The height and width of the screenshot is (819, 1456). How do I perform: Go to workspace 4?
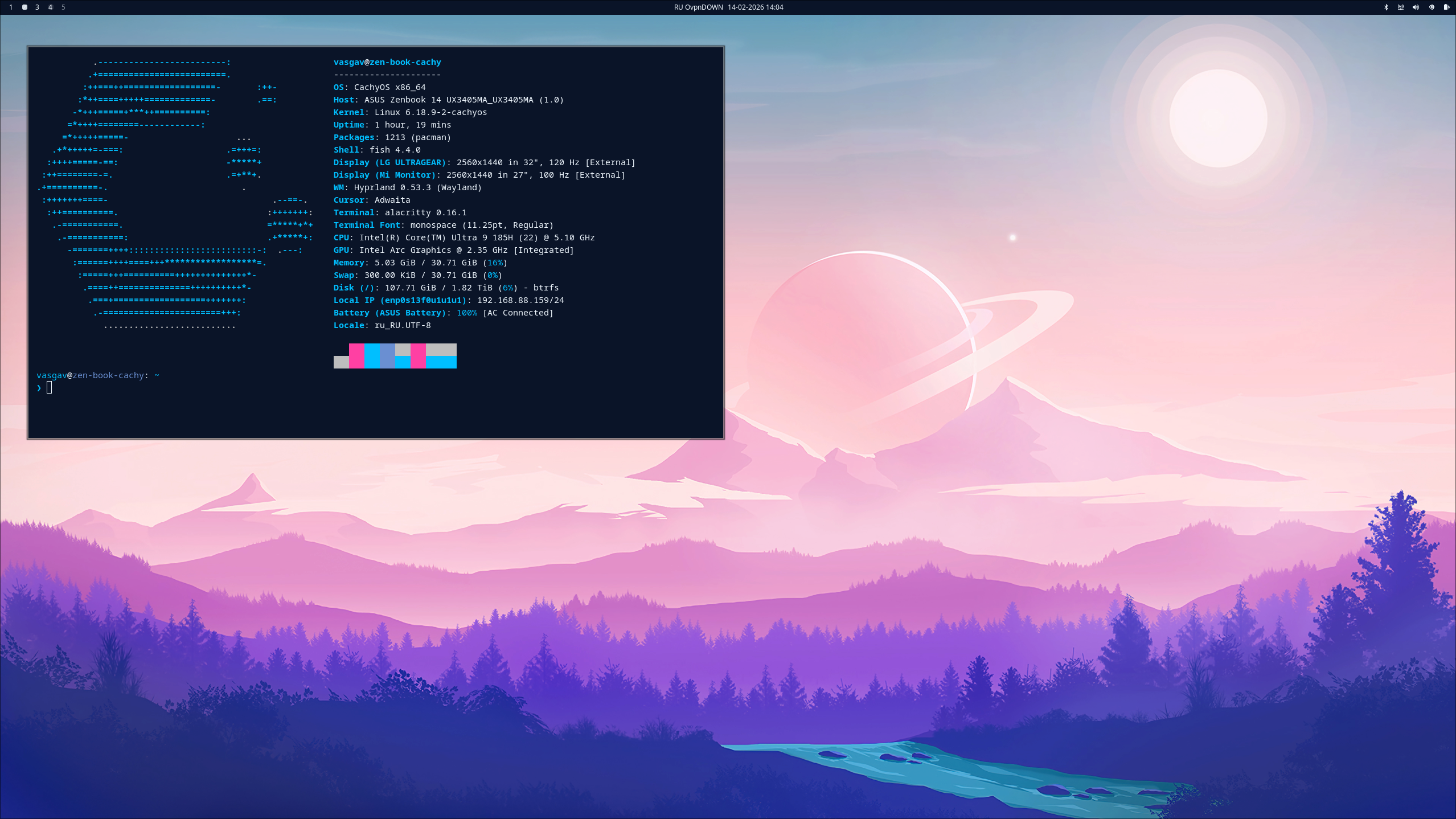pos(51,7)
